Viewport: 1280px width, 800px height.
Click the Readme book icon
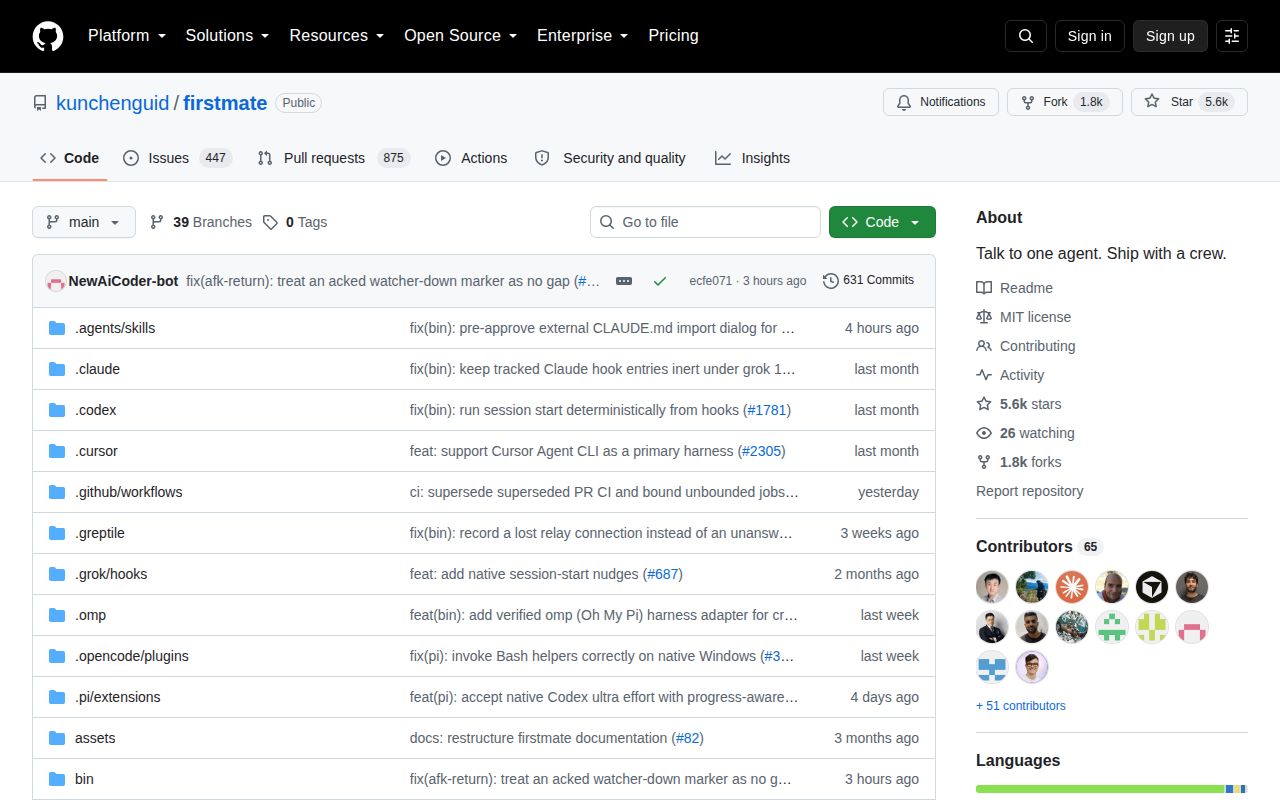click(984, 288)
